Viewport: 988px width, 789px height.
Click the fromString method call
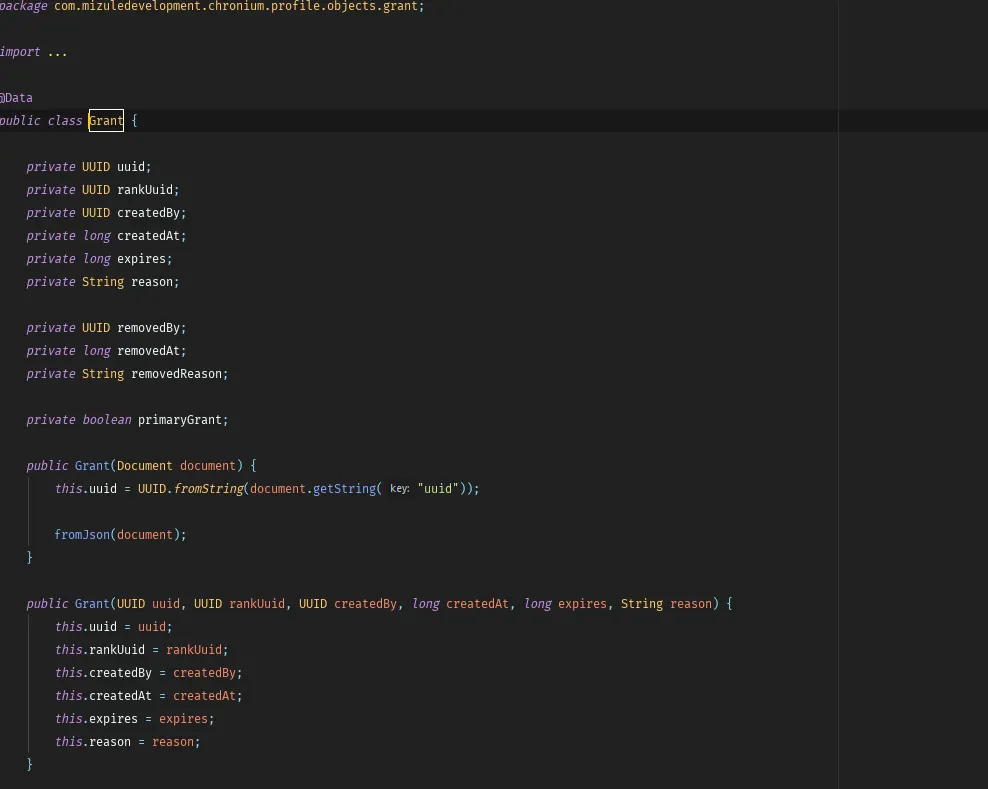tap(208, 489)
